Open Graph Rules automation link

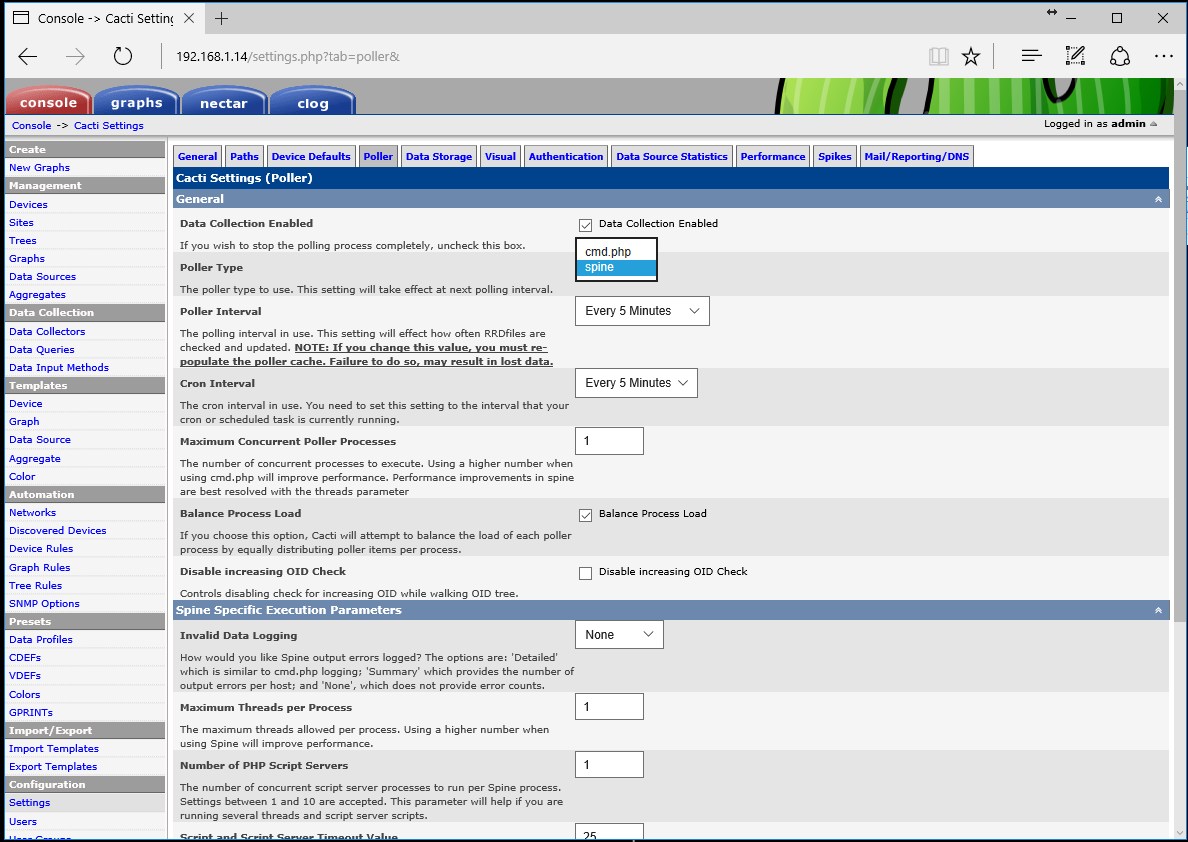pyautogui.click(x=39, y=567)
